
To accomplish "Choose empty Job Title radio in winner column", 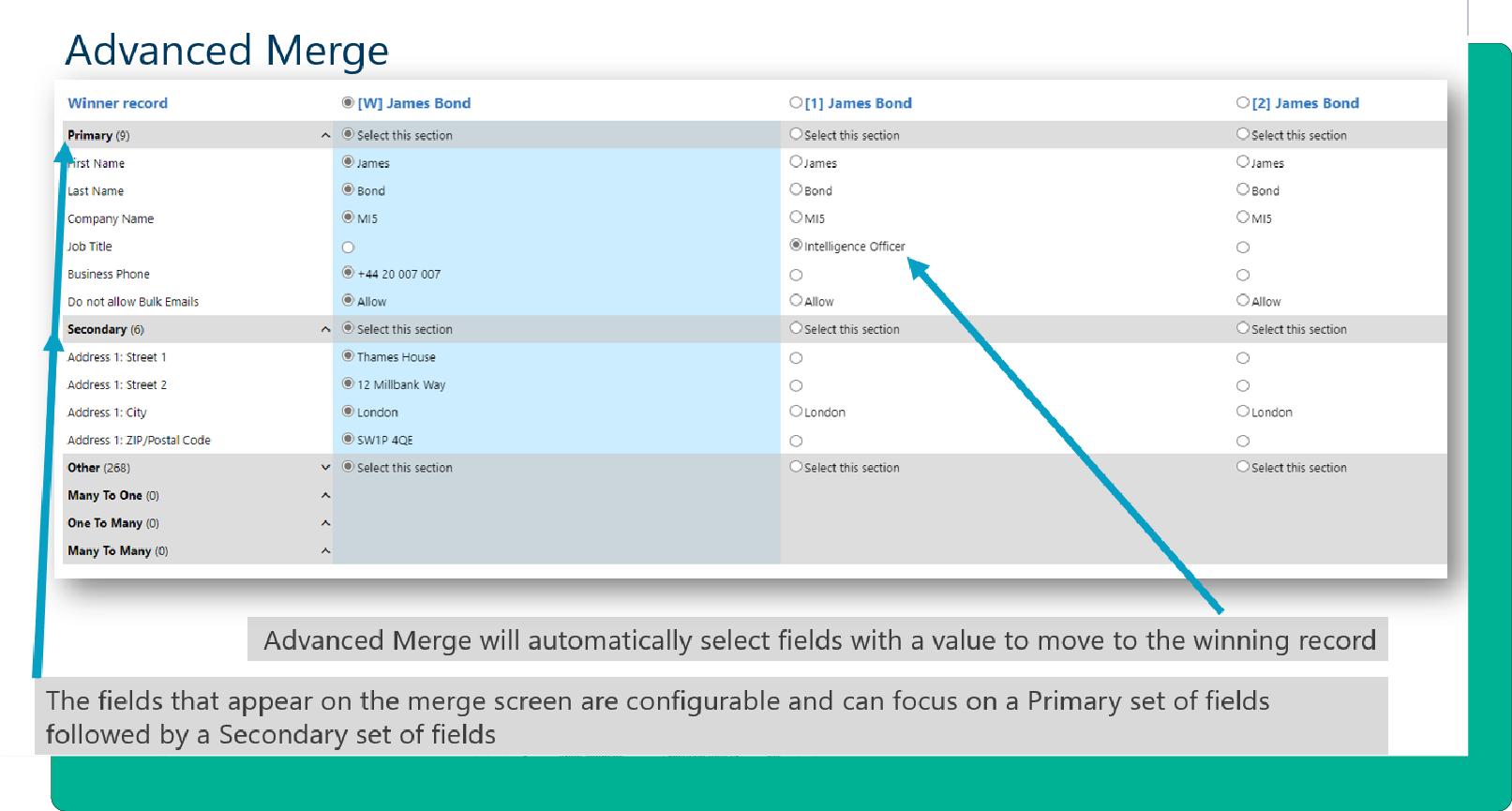I will pos(349,248).
